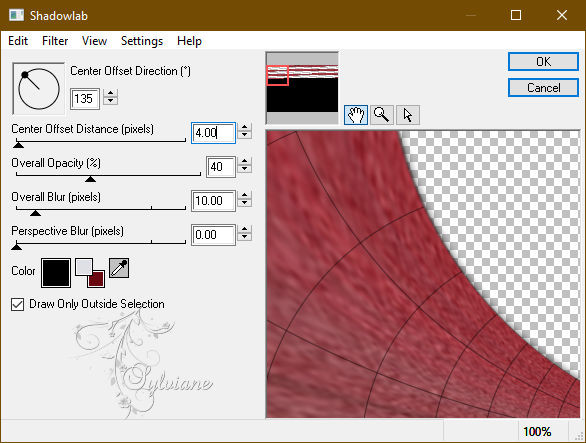Decrease Overall Opacity value
Viewport: 586px width, 443px height.
point(244,170)
